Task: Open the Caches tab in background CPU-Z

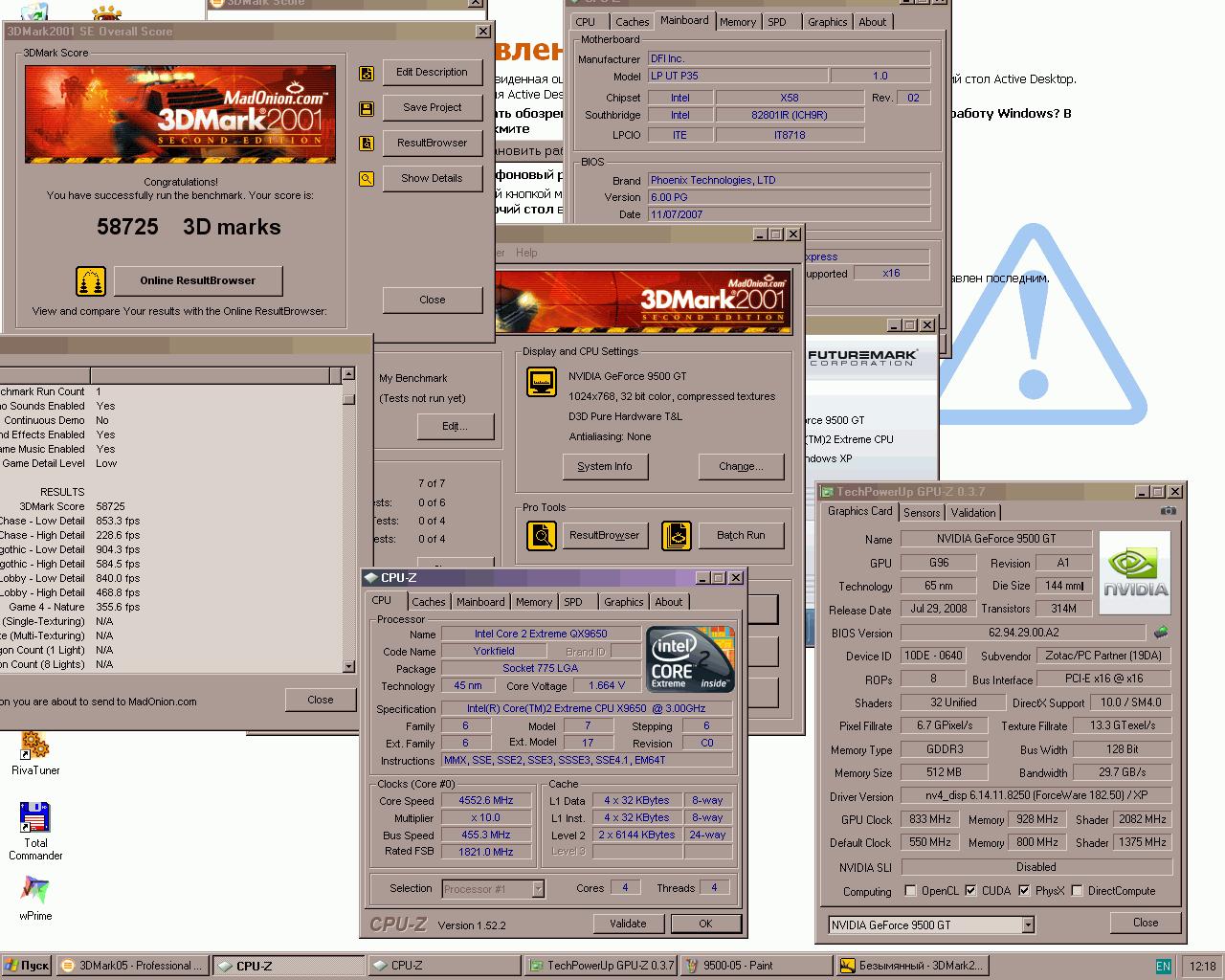Action: [632, 22]
